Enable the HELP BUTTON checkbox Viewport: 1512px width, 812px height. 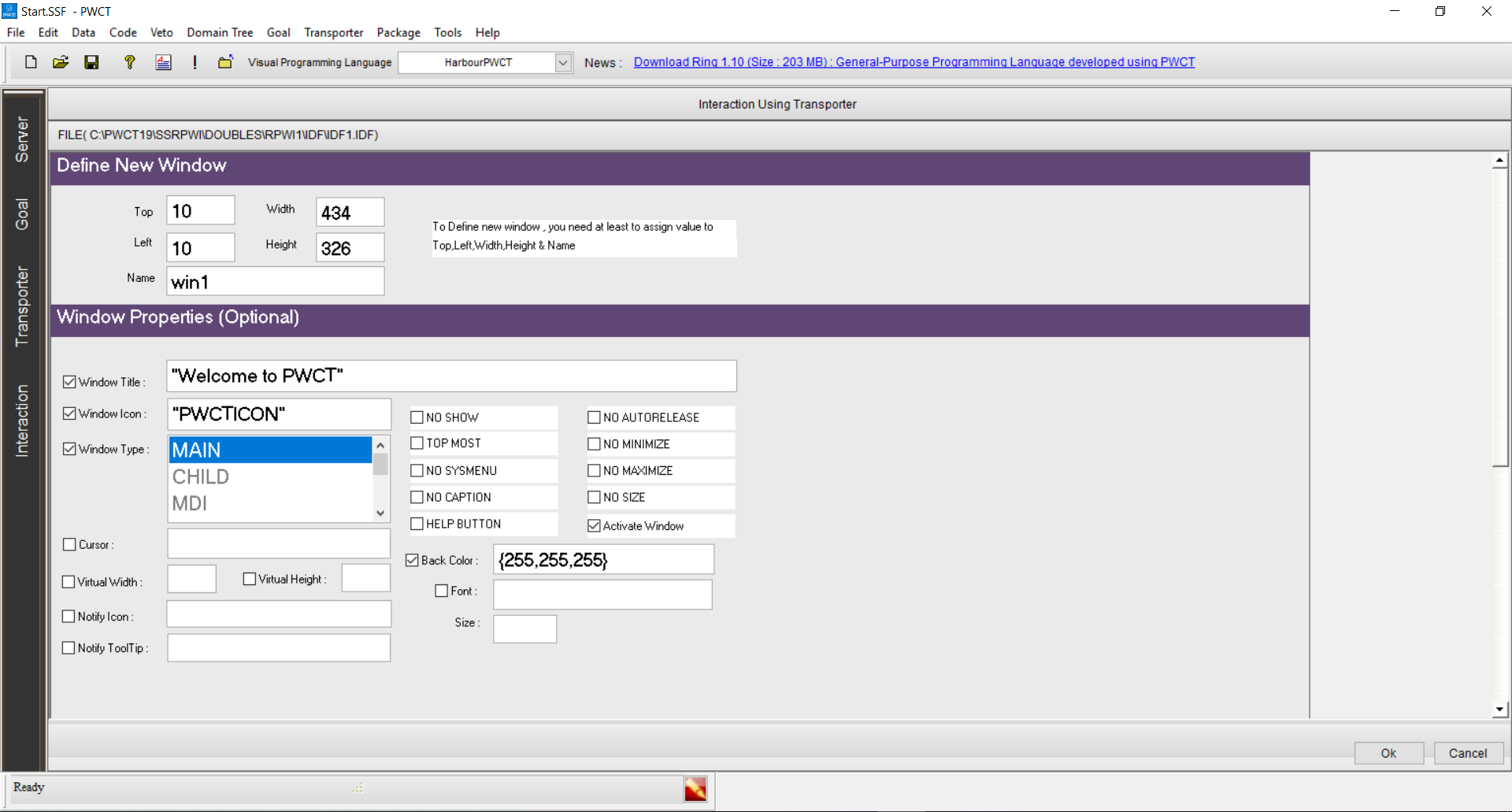pyautogui.click(x=417, y=524)
